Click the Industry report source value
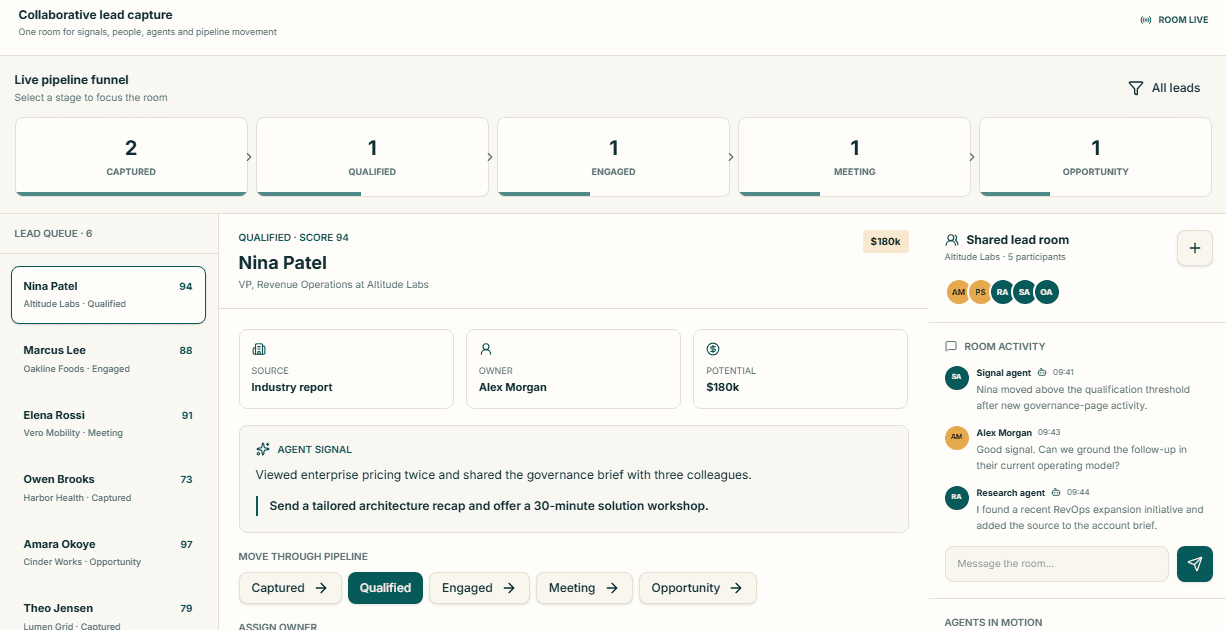This screenshot has height=630, width=1226. 292,387
